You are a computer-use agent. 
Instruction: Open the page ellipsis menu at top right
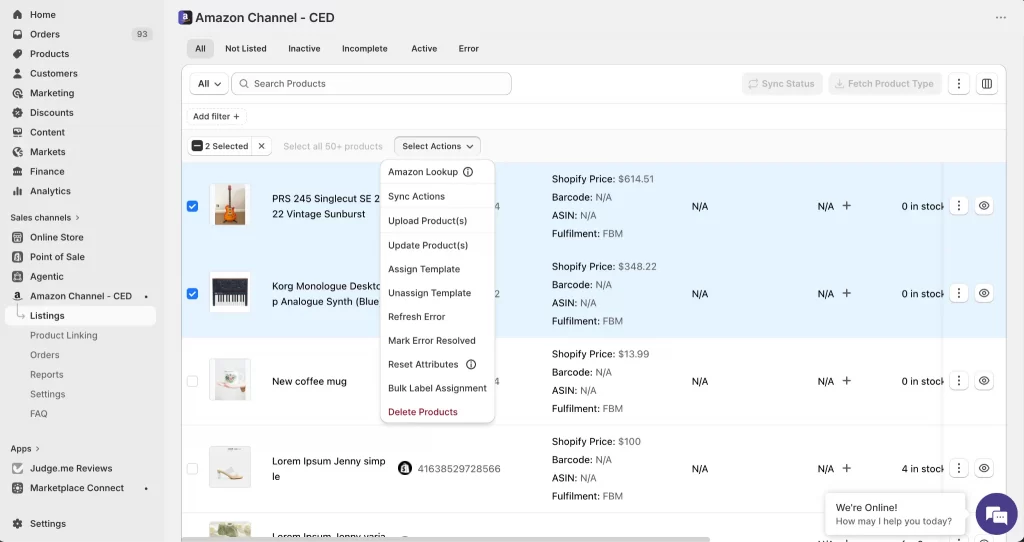(1000, 18)
